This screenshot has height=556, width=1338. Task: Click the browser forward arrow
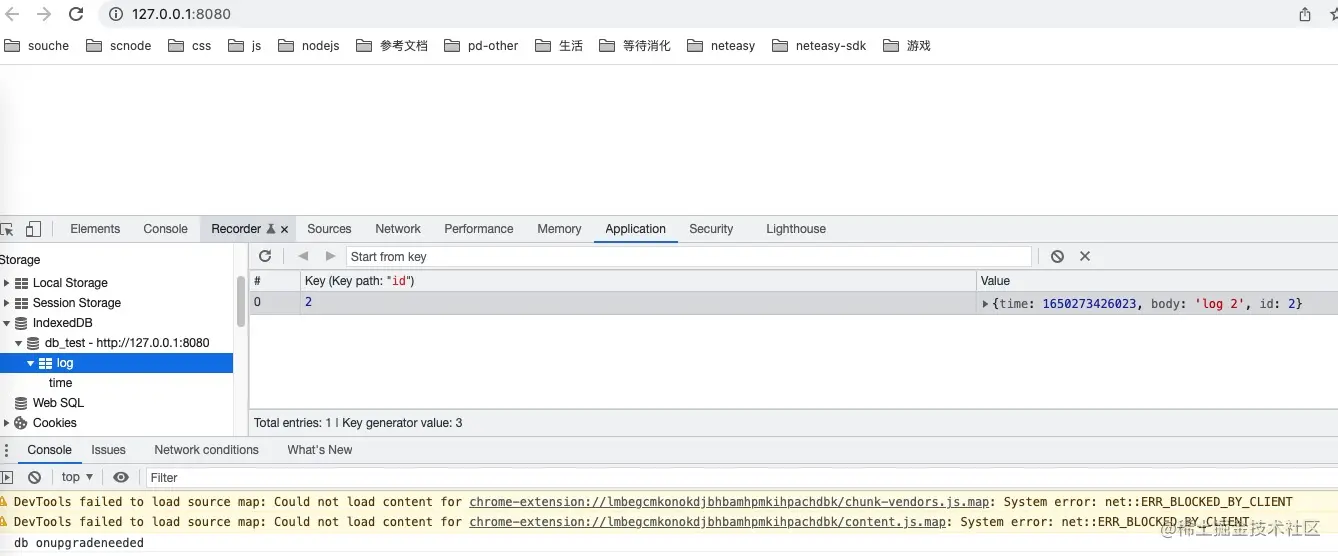click(x=43, y=14)
